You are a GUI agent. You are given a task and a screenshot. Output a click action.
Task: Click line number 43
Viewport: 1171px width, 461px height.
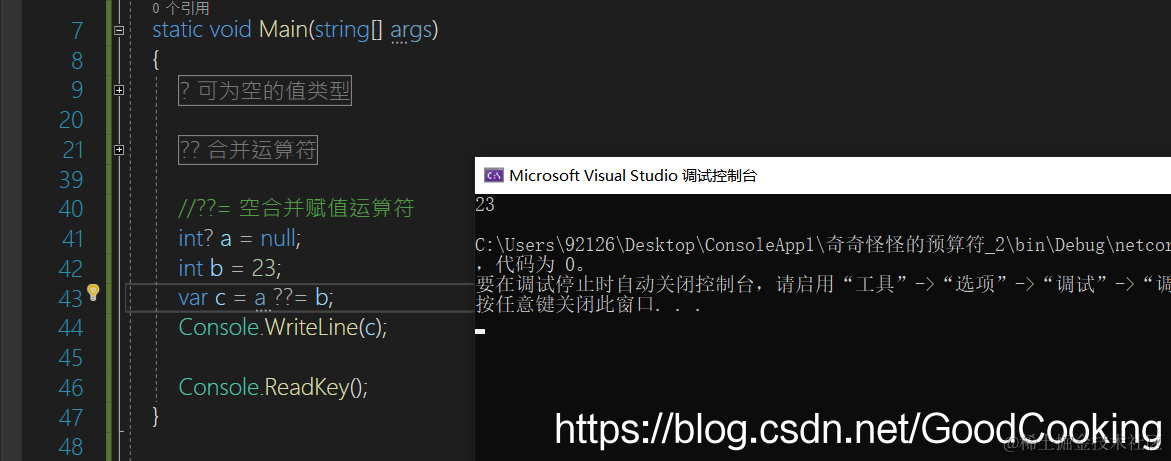pos(69,299)
